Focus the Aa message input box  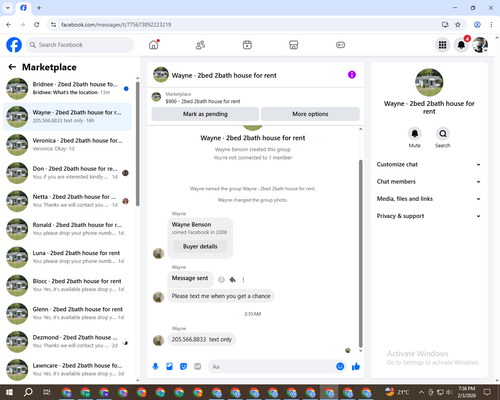[272, 367]
